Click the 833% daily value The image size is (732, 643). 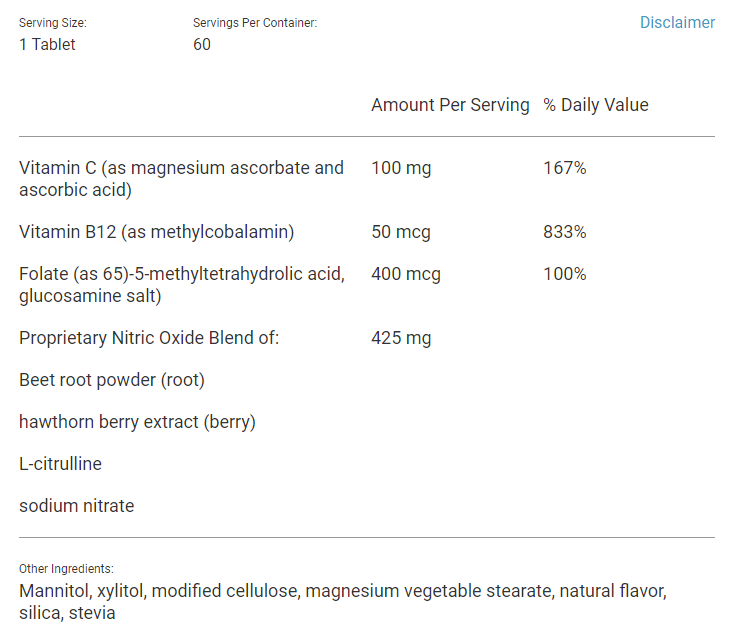point(565,232)
